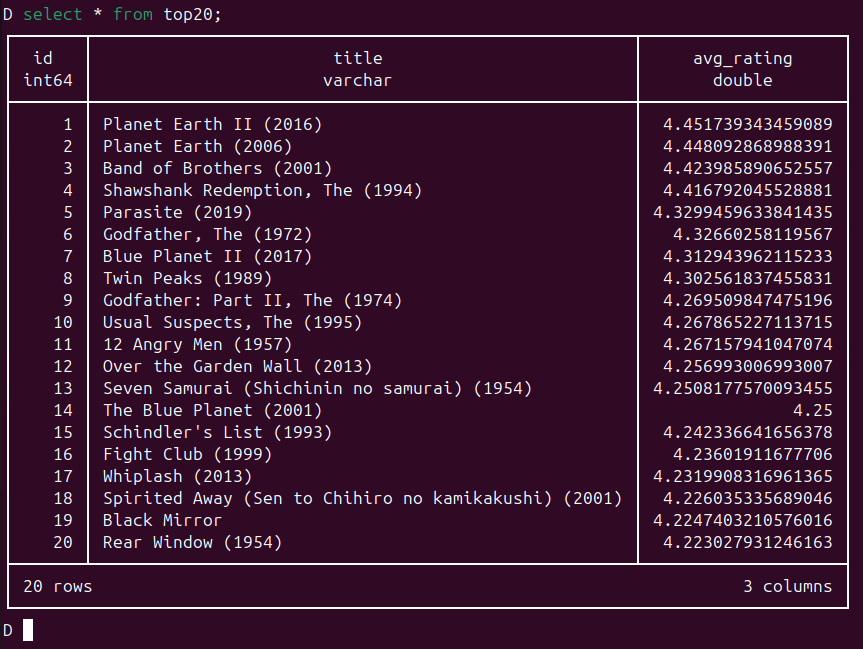
Task: Click rating value 4.2247403210576016
Action: tap(742, 521)
